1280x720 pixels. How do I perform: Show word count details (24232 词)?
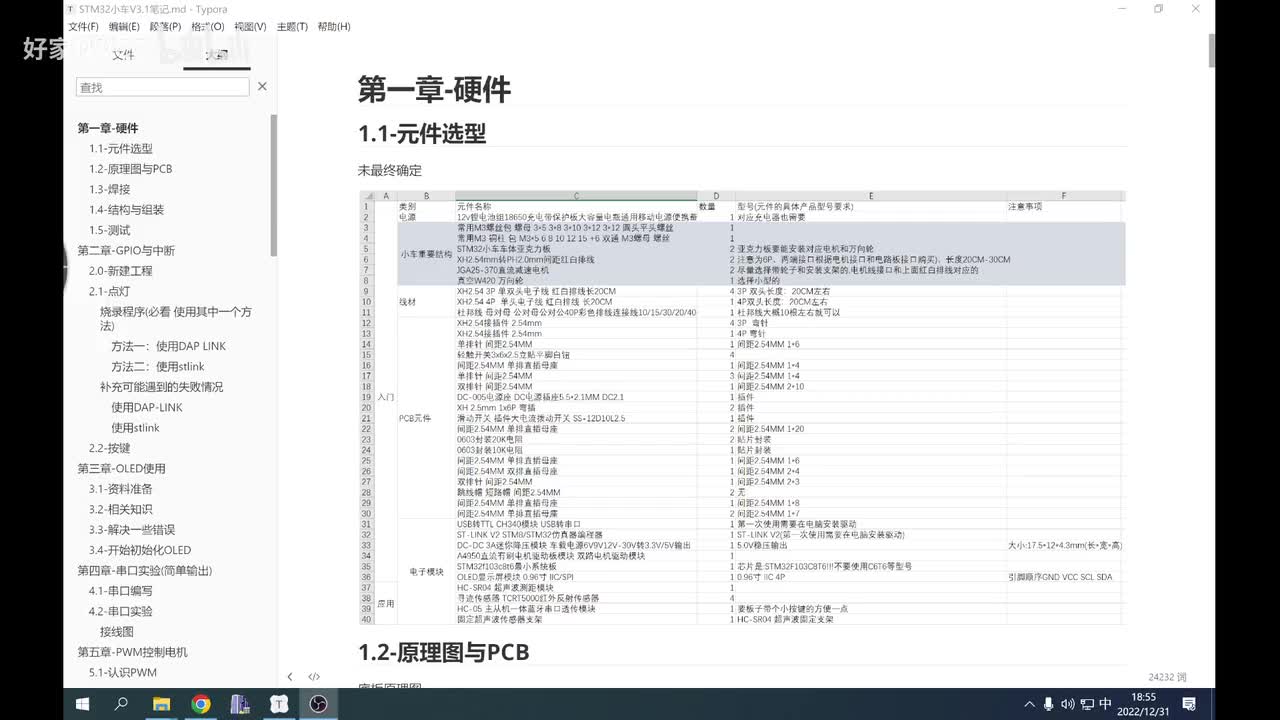[1167, 677]
